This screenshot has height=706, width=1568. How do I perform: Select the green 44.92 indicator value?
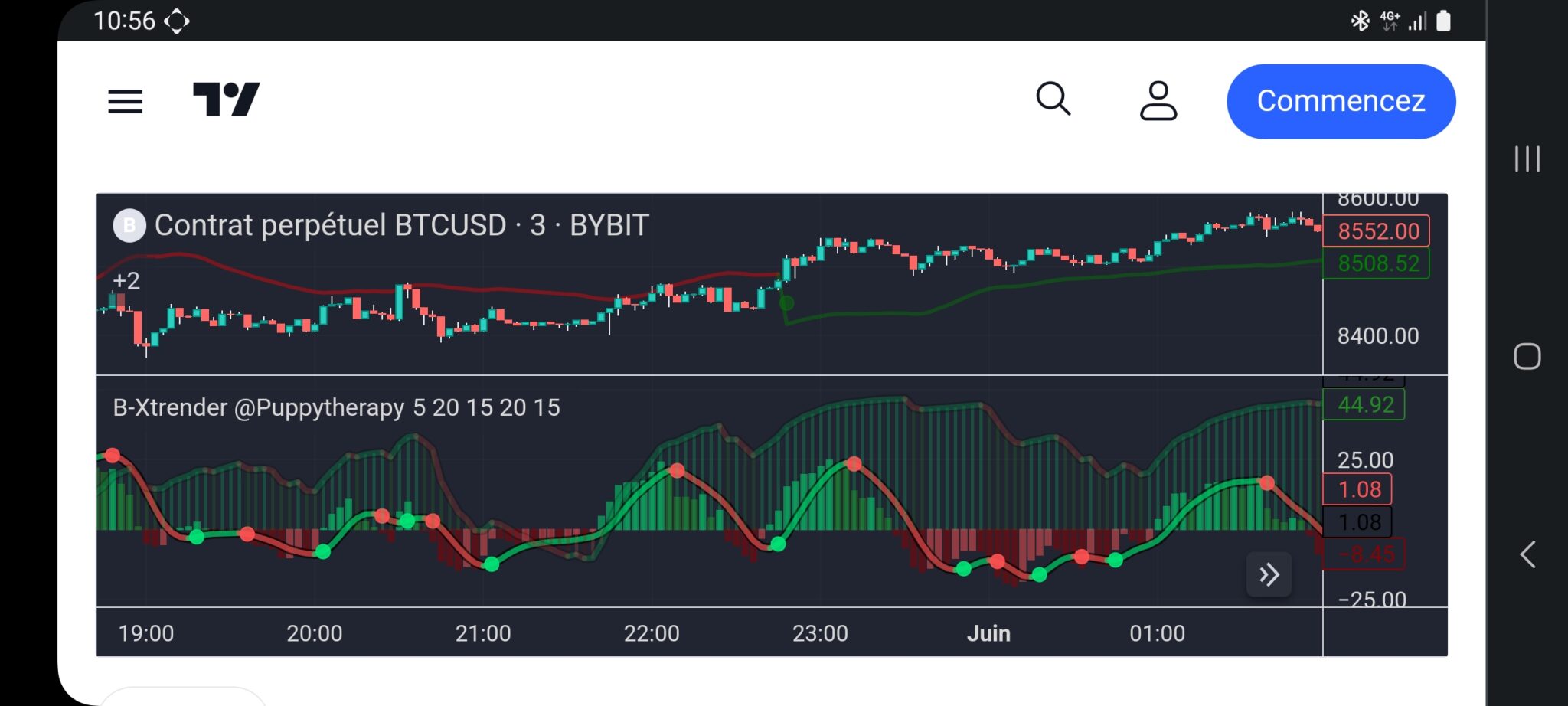pyautogui.click(x=1366, y=404)
